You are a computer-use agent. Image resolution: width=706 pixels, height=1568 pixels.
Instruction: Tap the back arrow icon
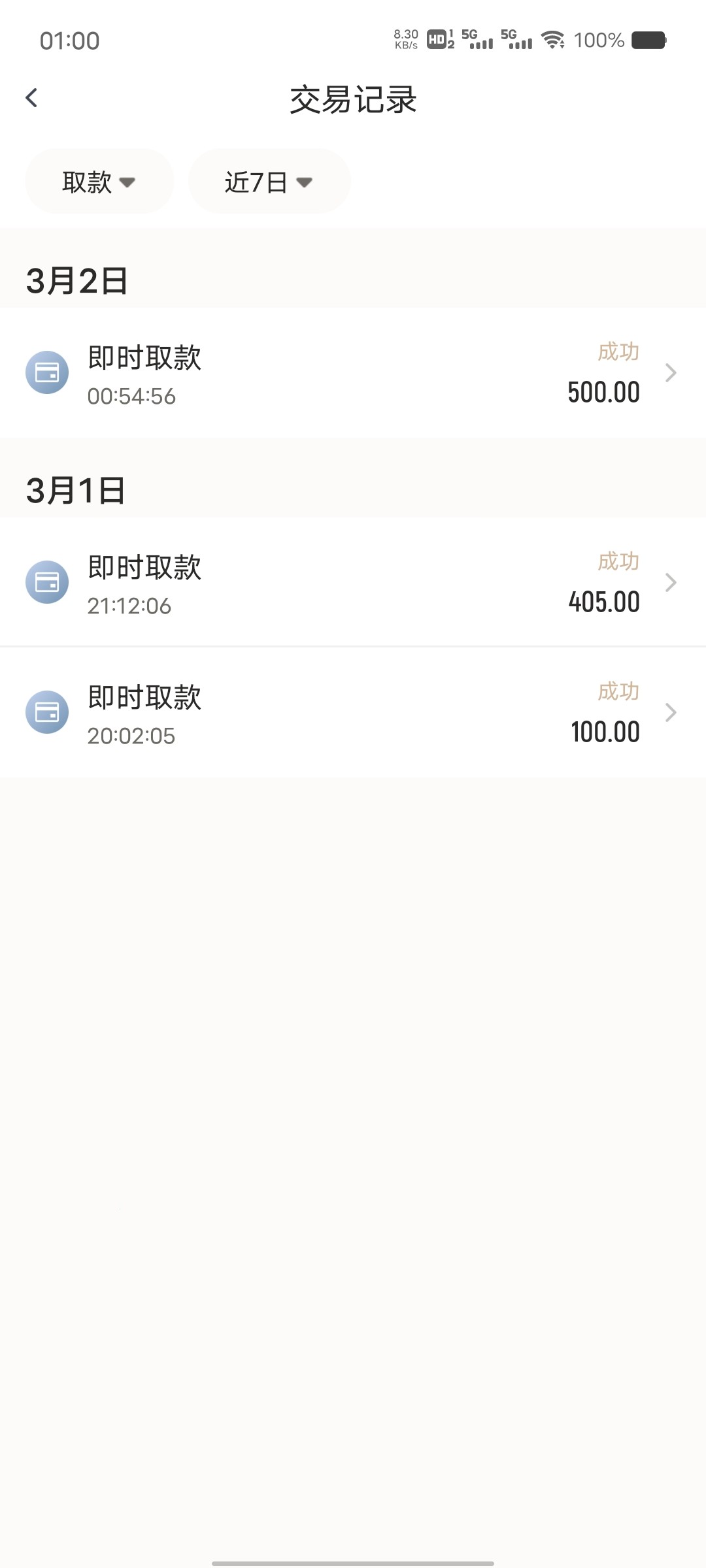click(x=31, y=98)
